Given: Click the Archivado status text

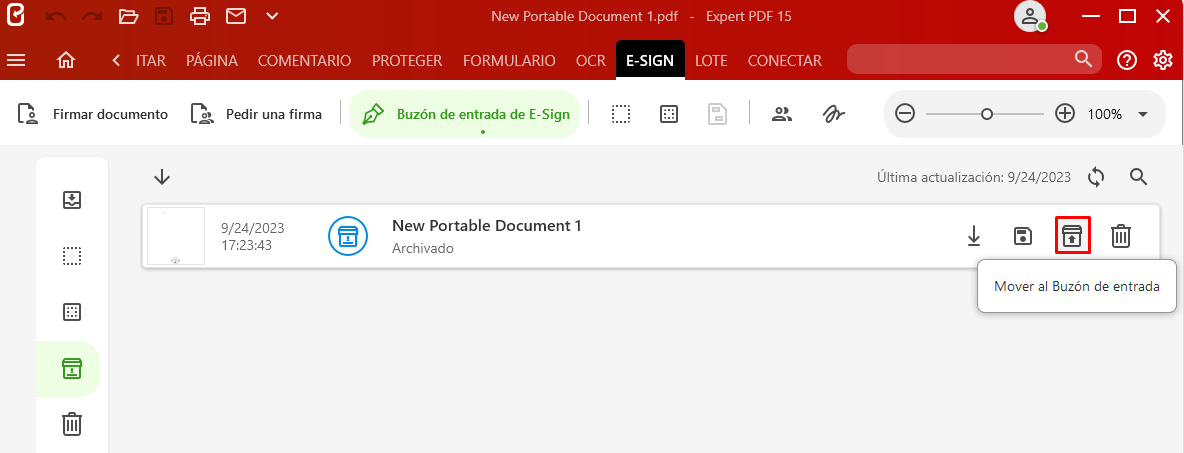Looking at the screenshot, I should tap(423, 248).
